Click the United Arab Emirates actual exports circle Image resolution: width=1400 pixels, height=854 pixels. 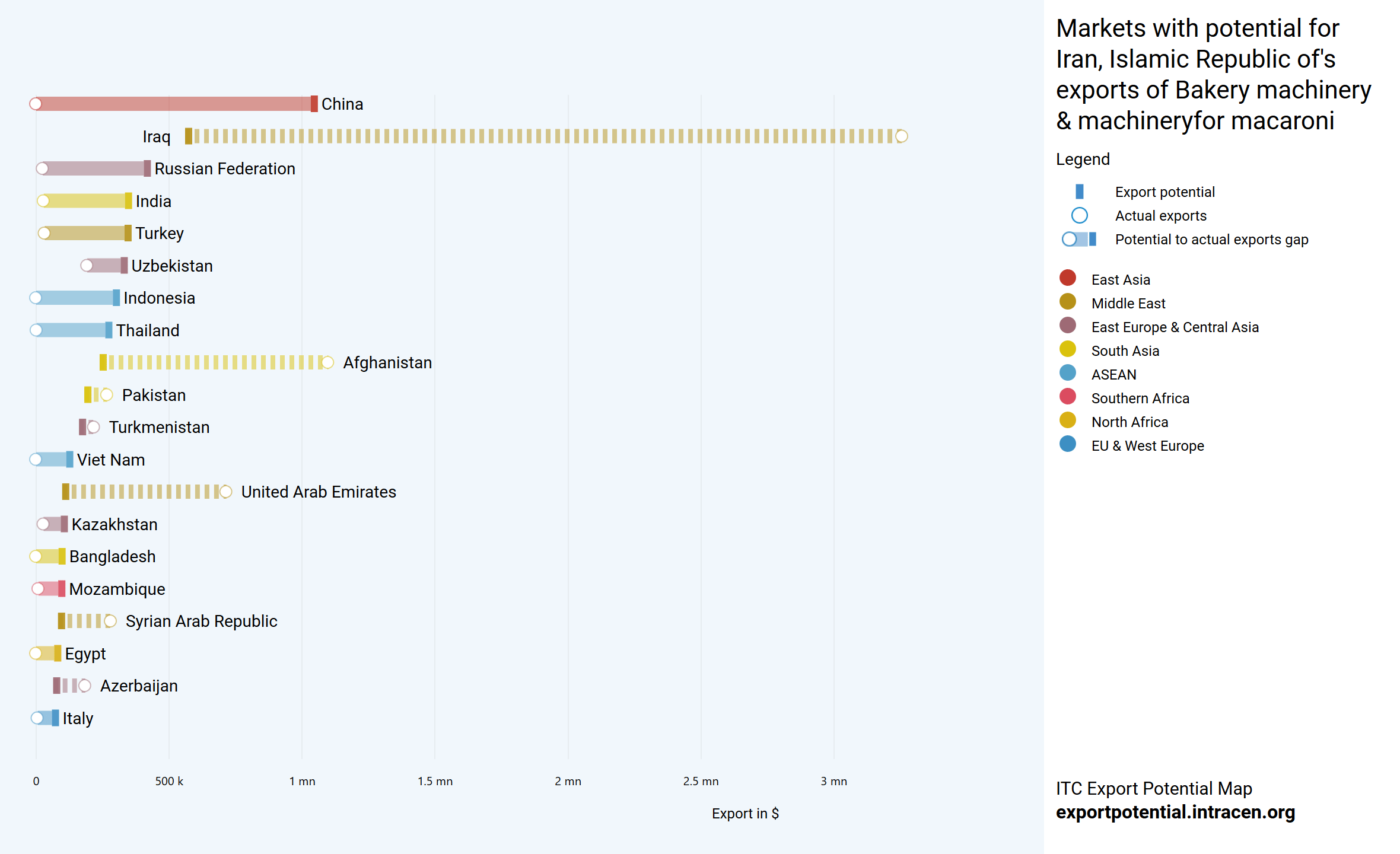(x=225, y=492)
